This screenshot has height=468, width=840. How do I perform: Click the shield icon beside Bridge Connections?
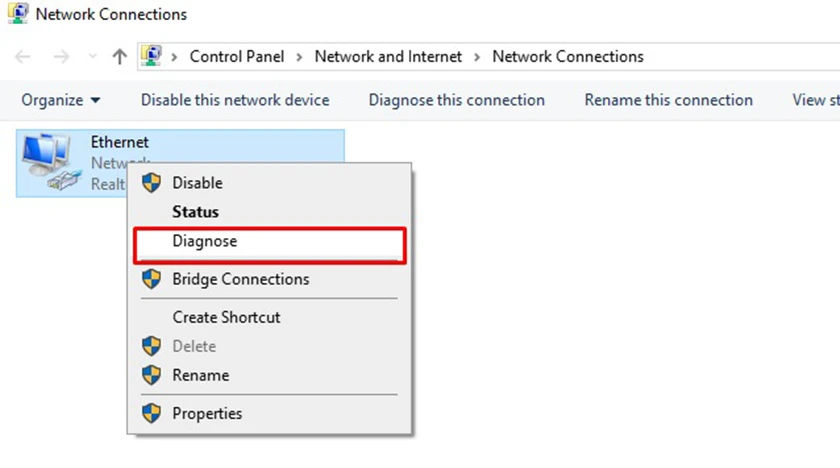152,279
